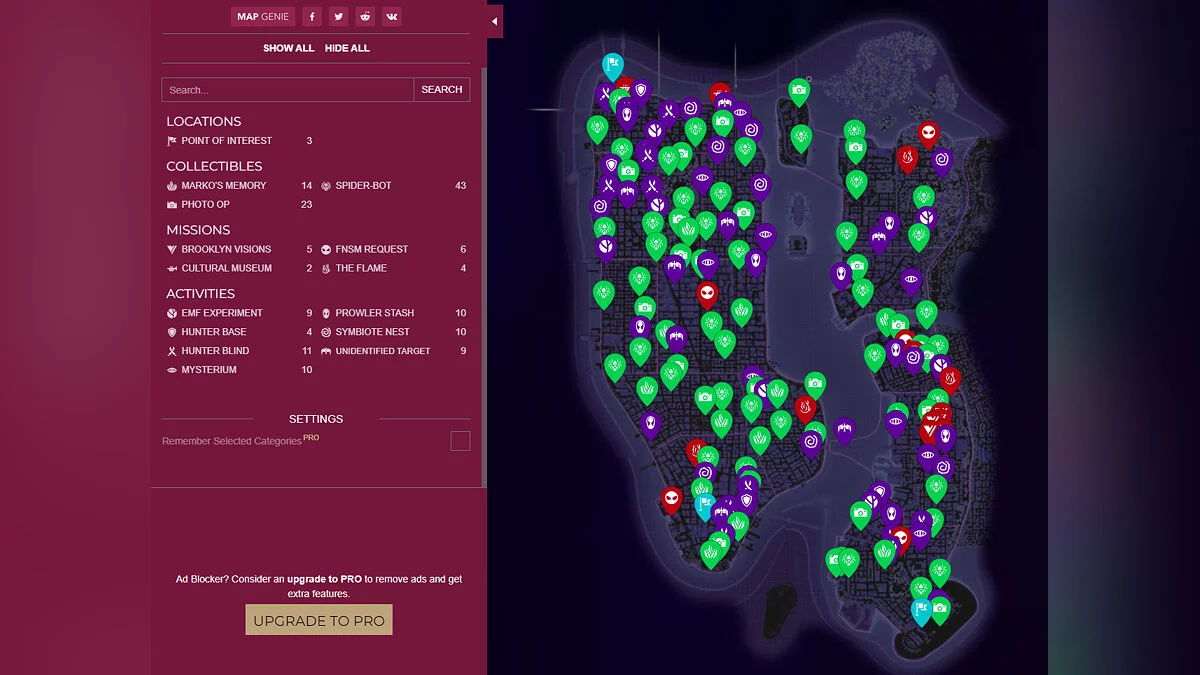The width and height of the screenshot is (1200, 675).
Task: Select the lone purple Prowler Stash marker in southwest Manhattan
Action: [x=651, y=426]
